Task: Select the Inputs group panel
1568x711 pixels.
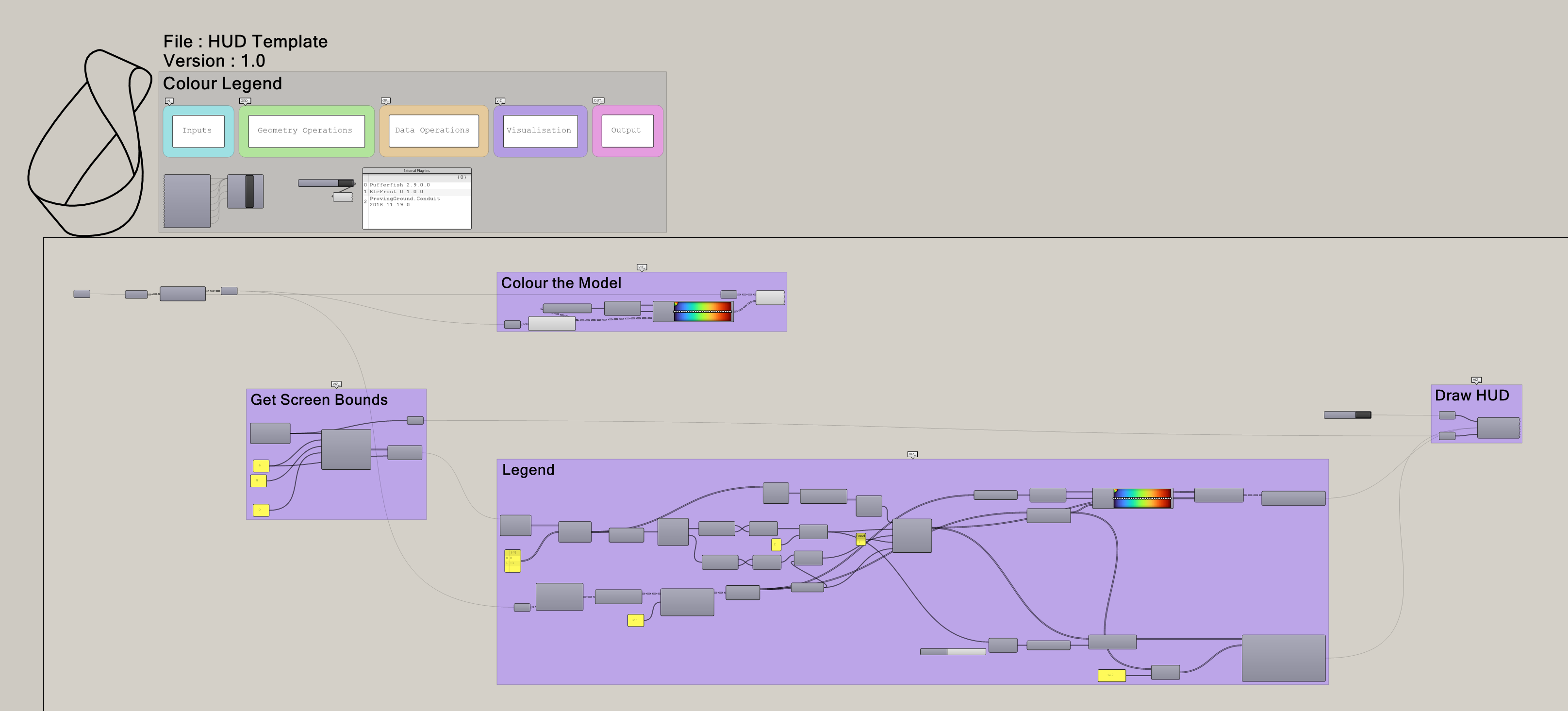Action: click(x=198, y=131)
